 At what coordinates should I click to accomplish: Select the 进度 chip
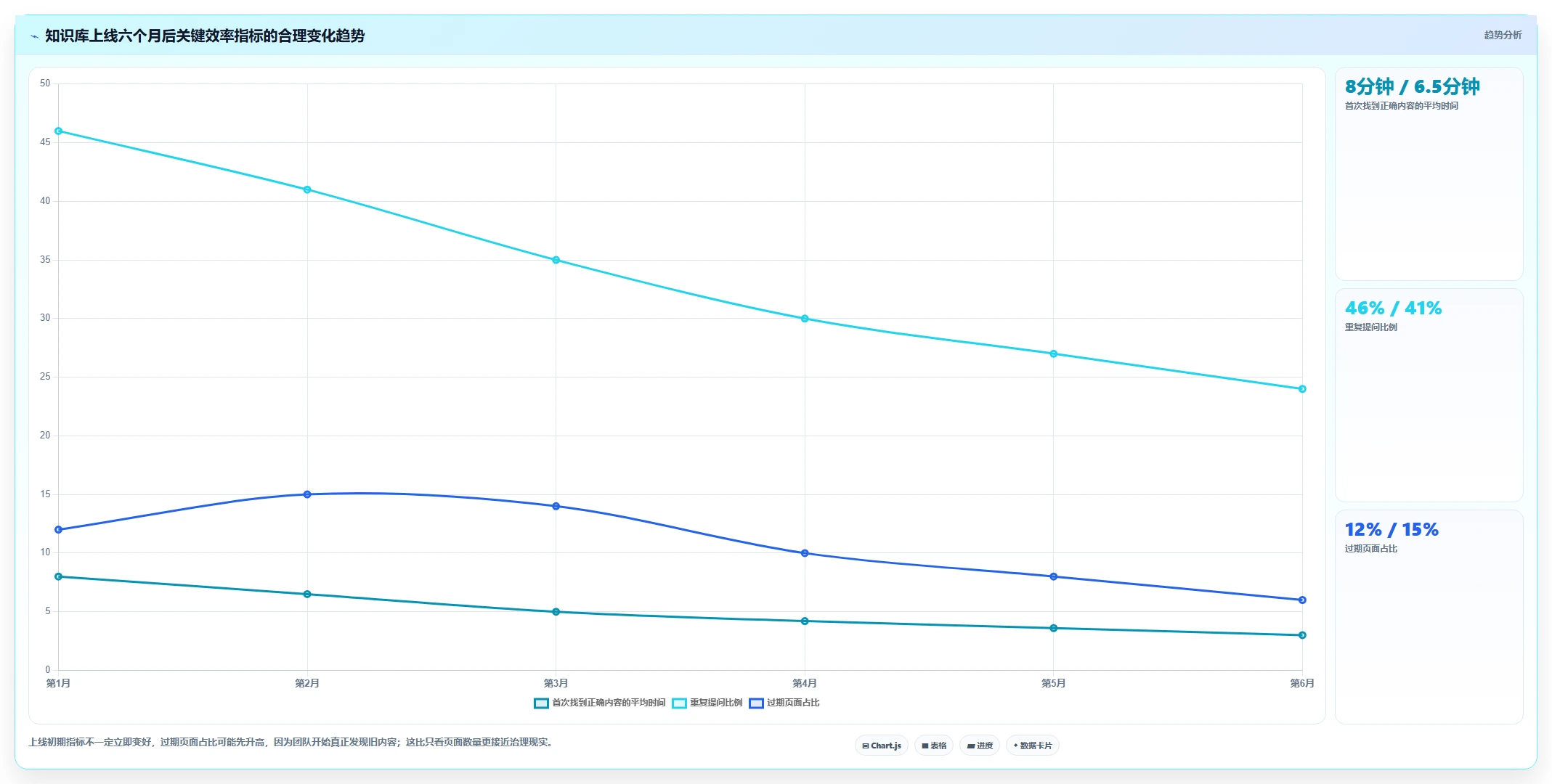coord(980,746)
